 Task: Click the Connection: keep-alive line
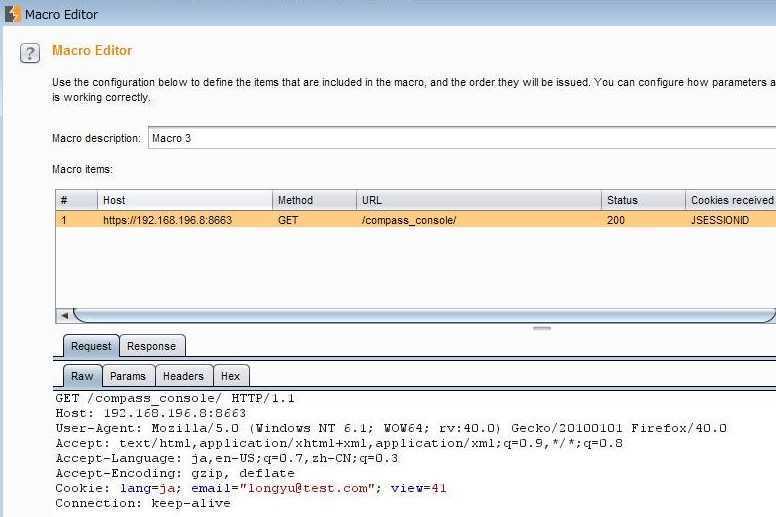(143, 503)
